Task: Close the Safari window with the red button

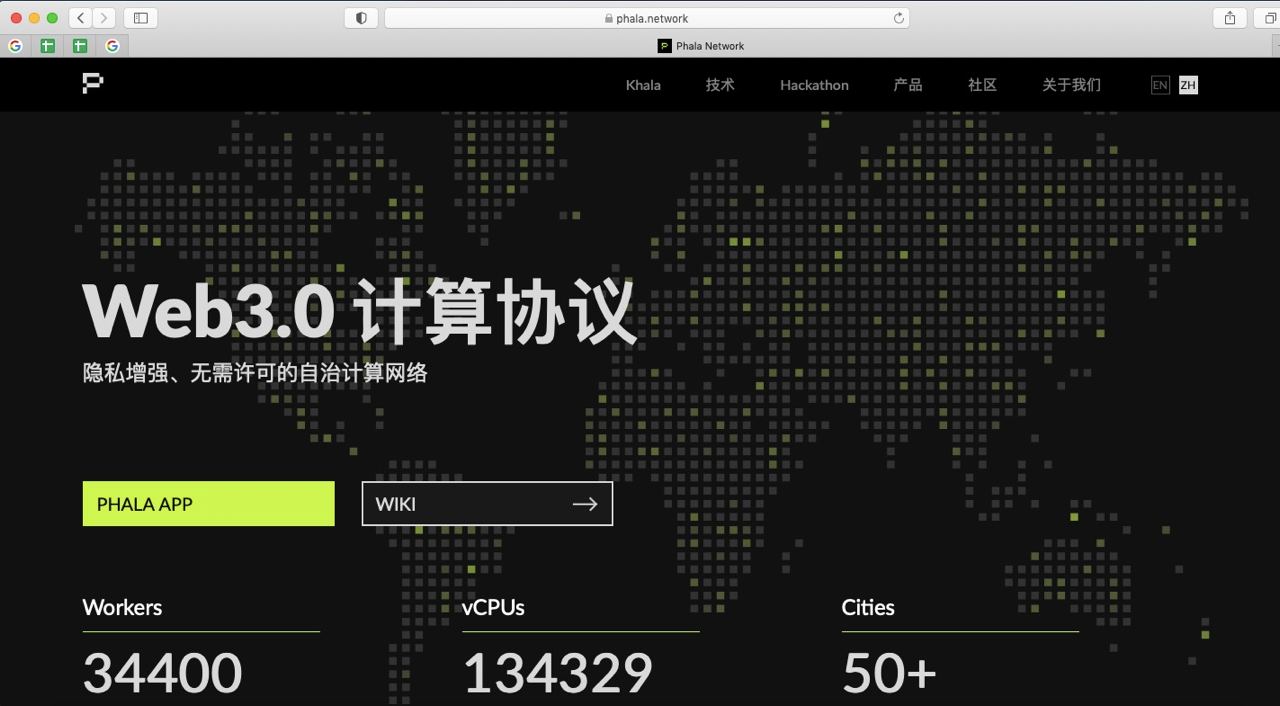Action: pyautogui.click(x=16, y=18)
